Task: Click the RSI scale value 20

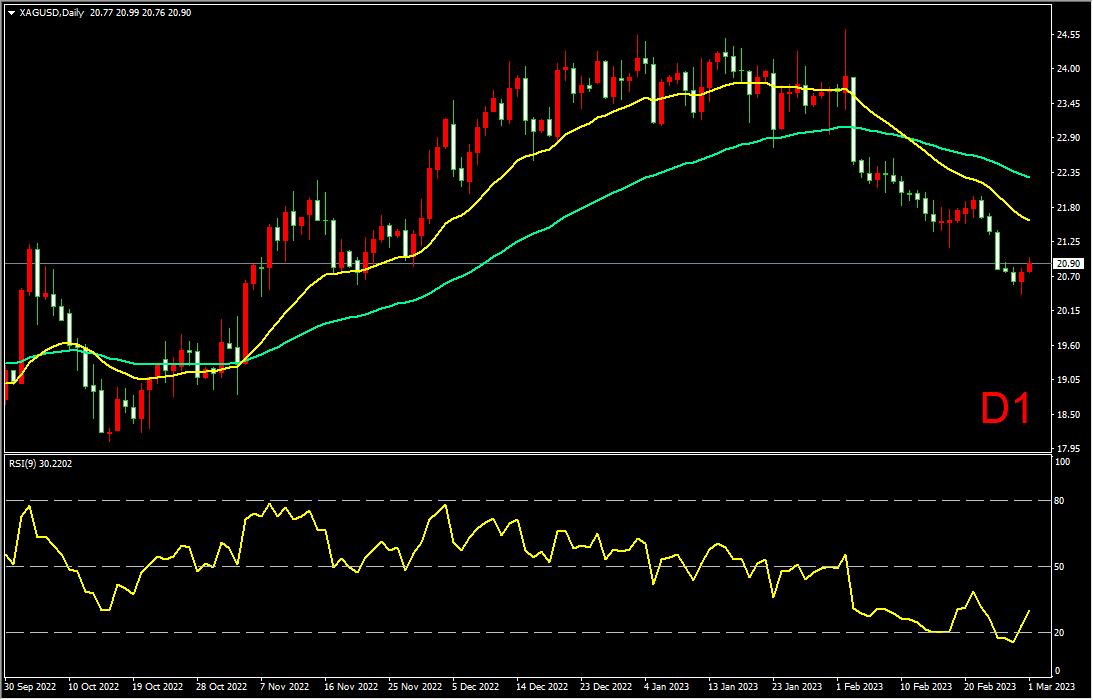Action: (1061, 633)
